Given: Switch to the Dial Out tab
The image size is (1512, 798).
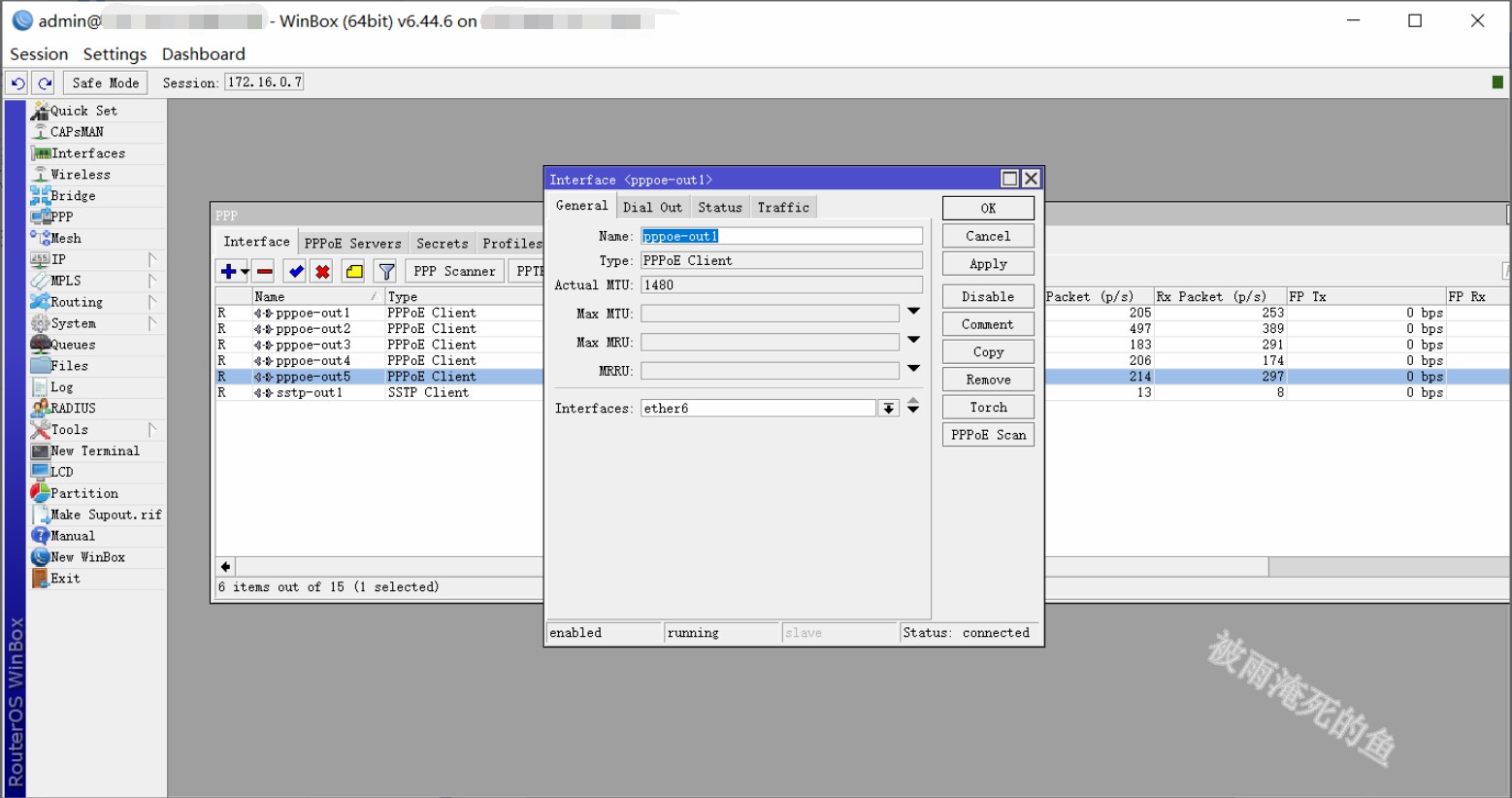Looking at the screenshot, I should 652,207.
